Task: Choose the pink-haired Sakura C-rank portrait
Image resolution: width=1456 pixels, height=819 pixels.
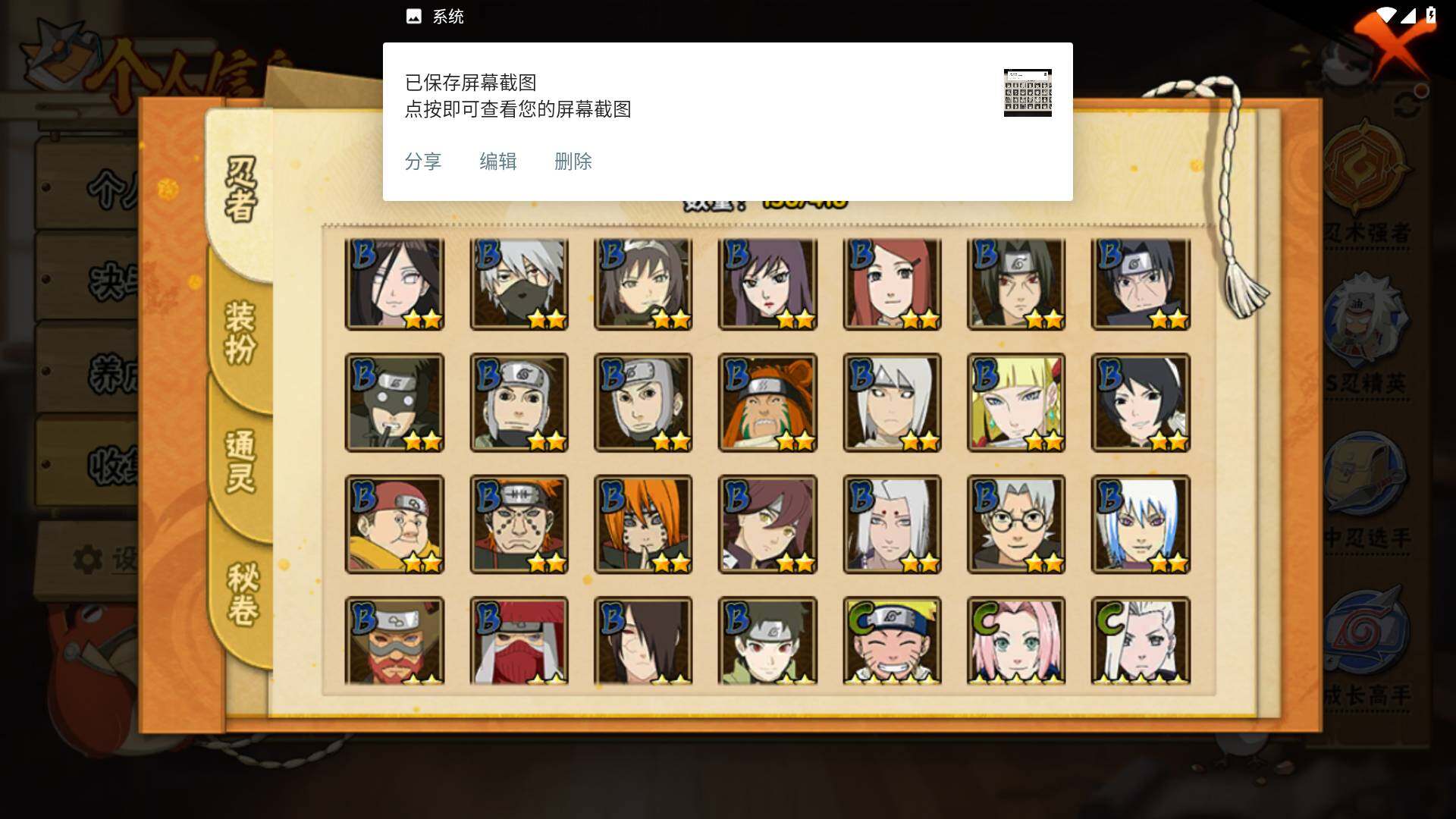Action: [x=1016, y=641]
